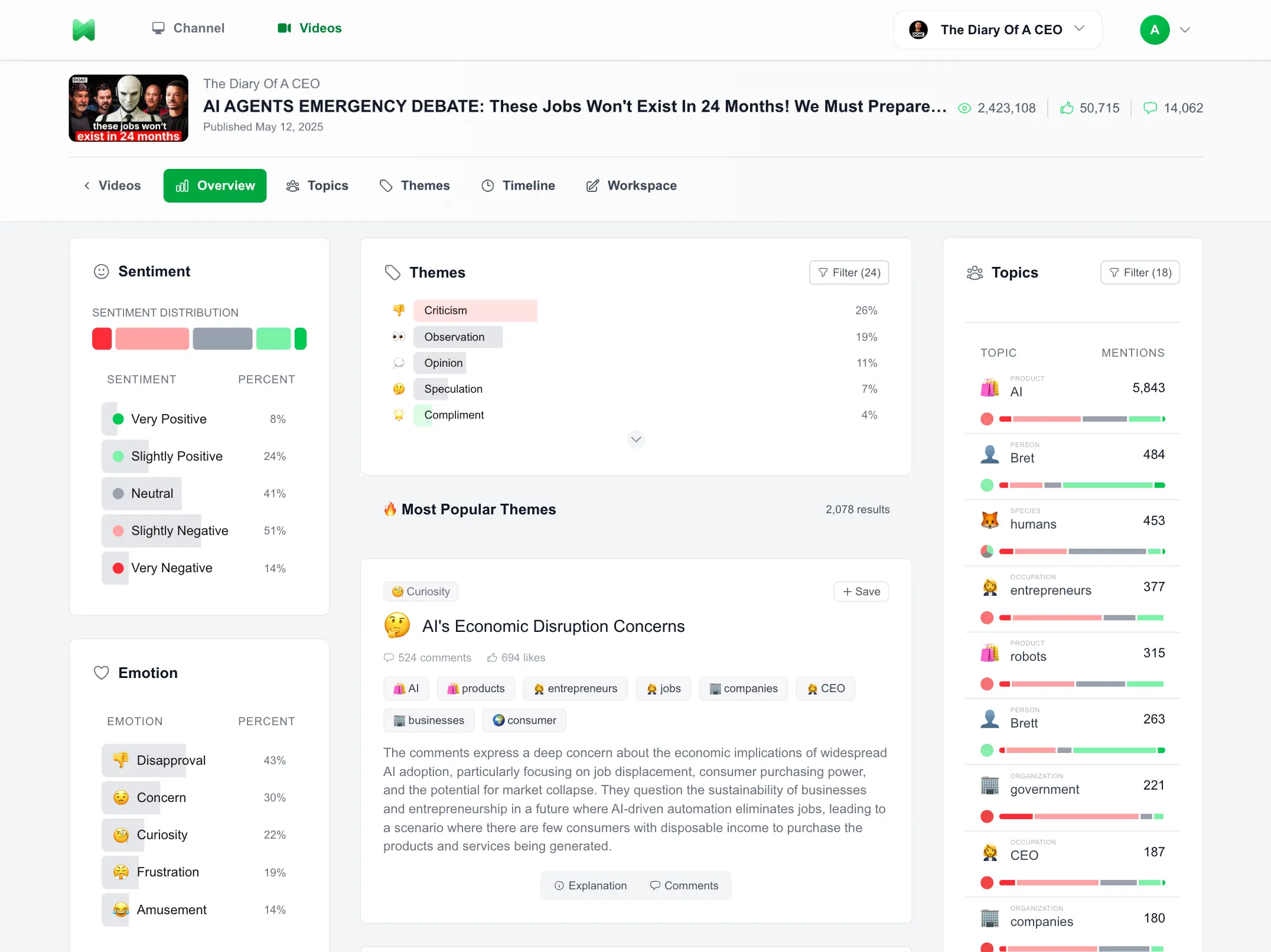1271x952 pixels.
Task: Click the consumer topic chip
Action: point(524,720)
